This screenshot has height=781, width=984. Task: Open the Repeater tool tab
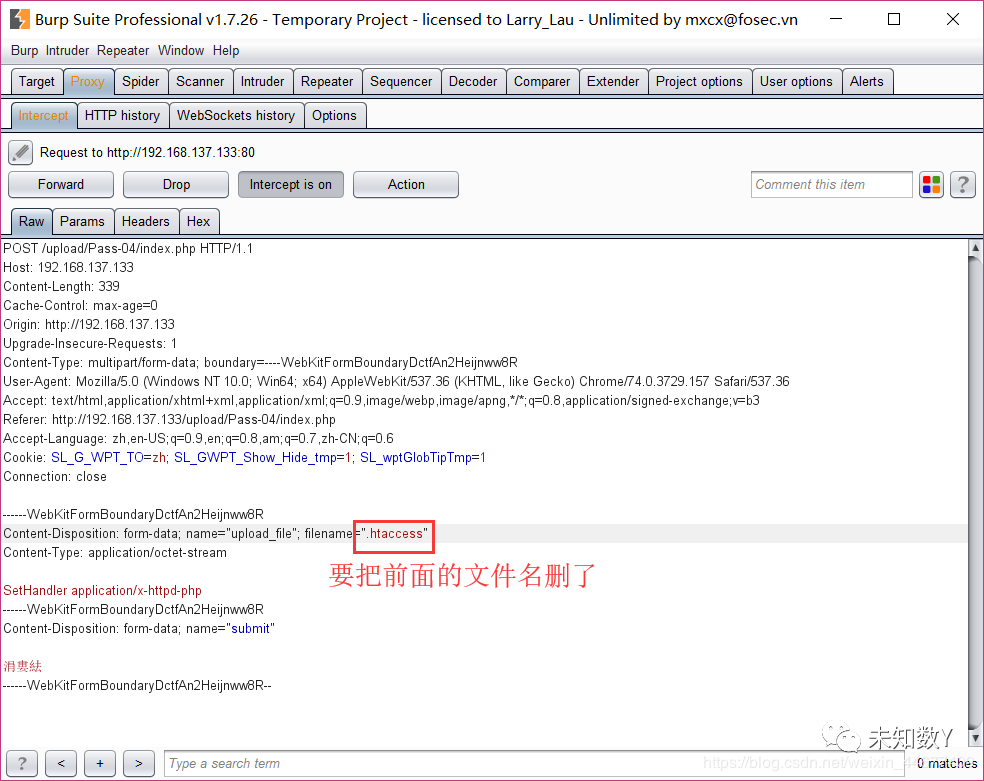tap(327, 82)
